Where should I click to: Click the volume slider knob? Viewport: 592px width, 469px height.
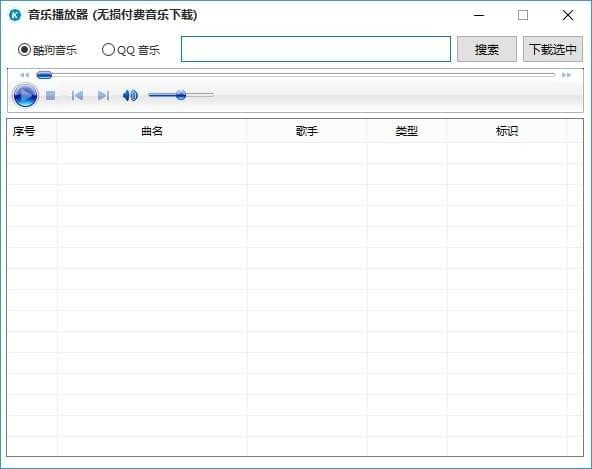pos(181,95)
